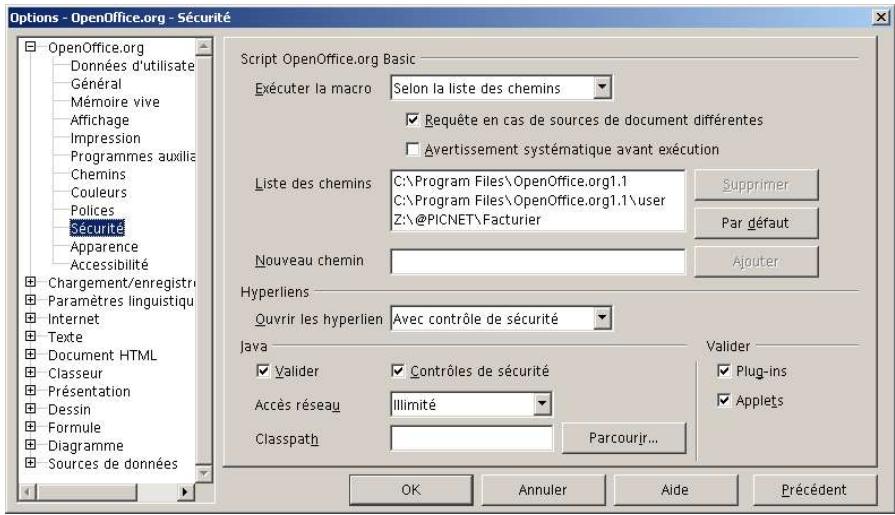
Task: Toggle Contrôles de sécurité checkbox
Action: (x=398, y=371)
